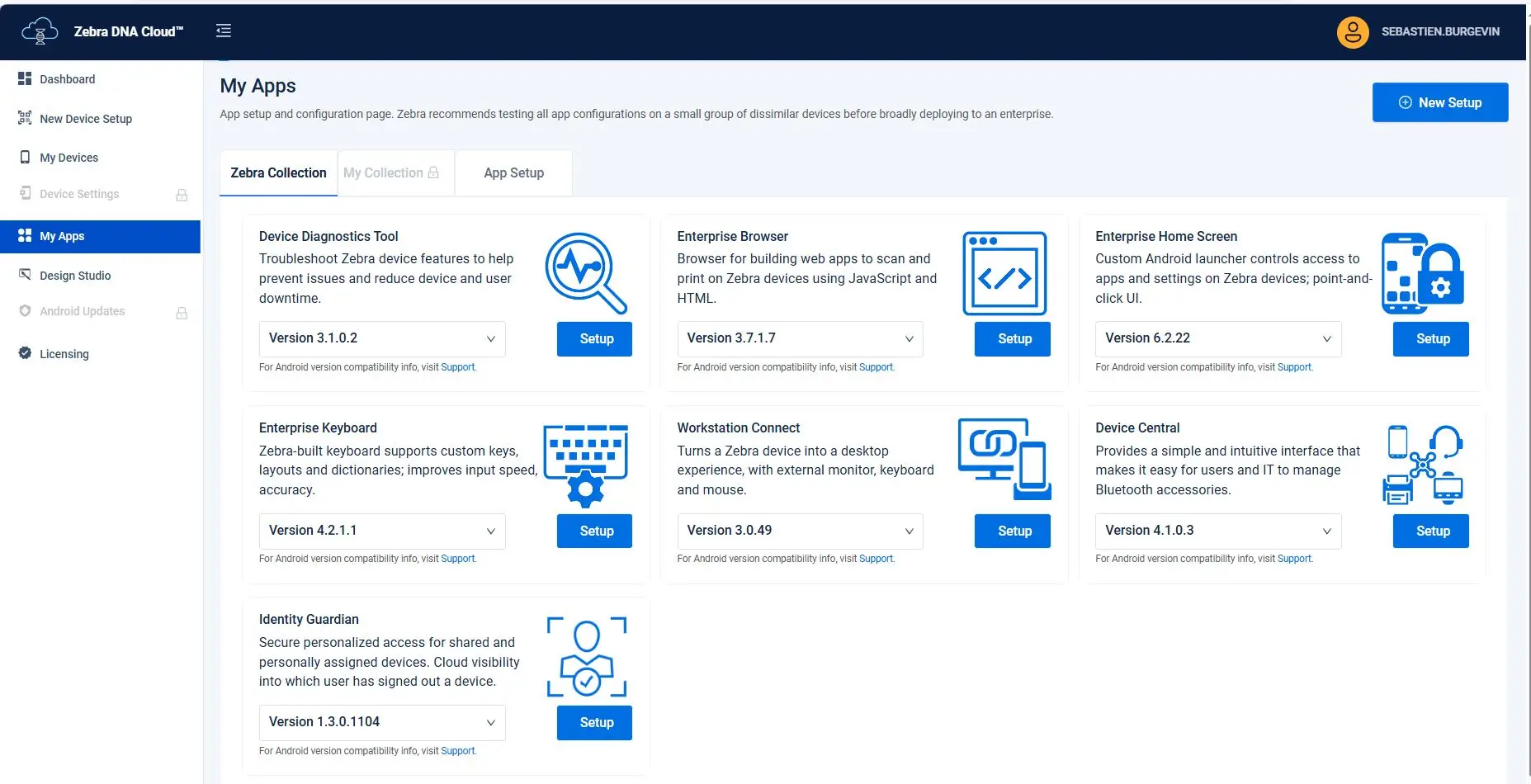Open Support link under Enterprise Home Screen

pyautogui.click(x=1294, y=367)
